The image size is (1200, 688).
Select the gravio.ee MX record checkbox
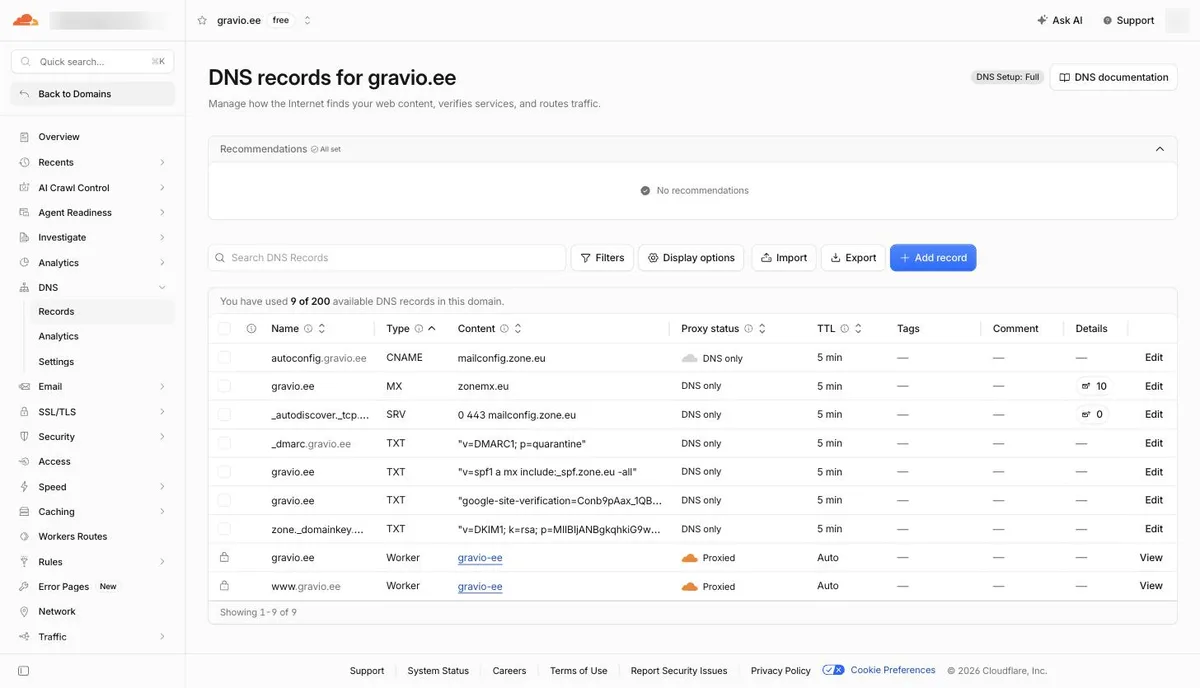(224, 386)
